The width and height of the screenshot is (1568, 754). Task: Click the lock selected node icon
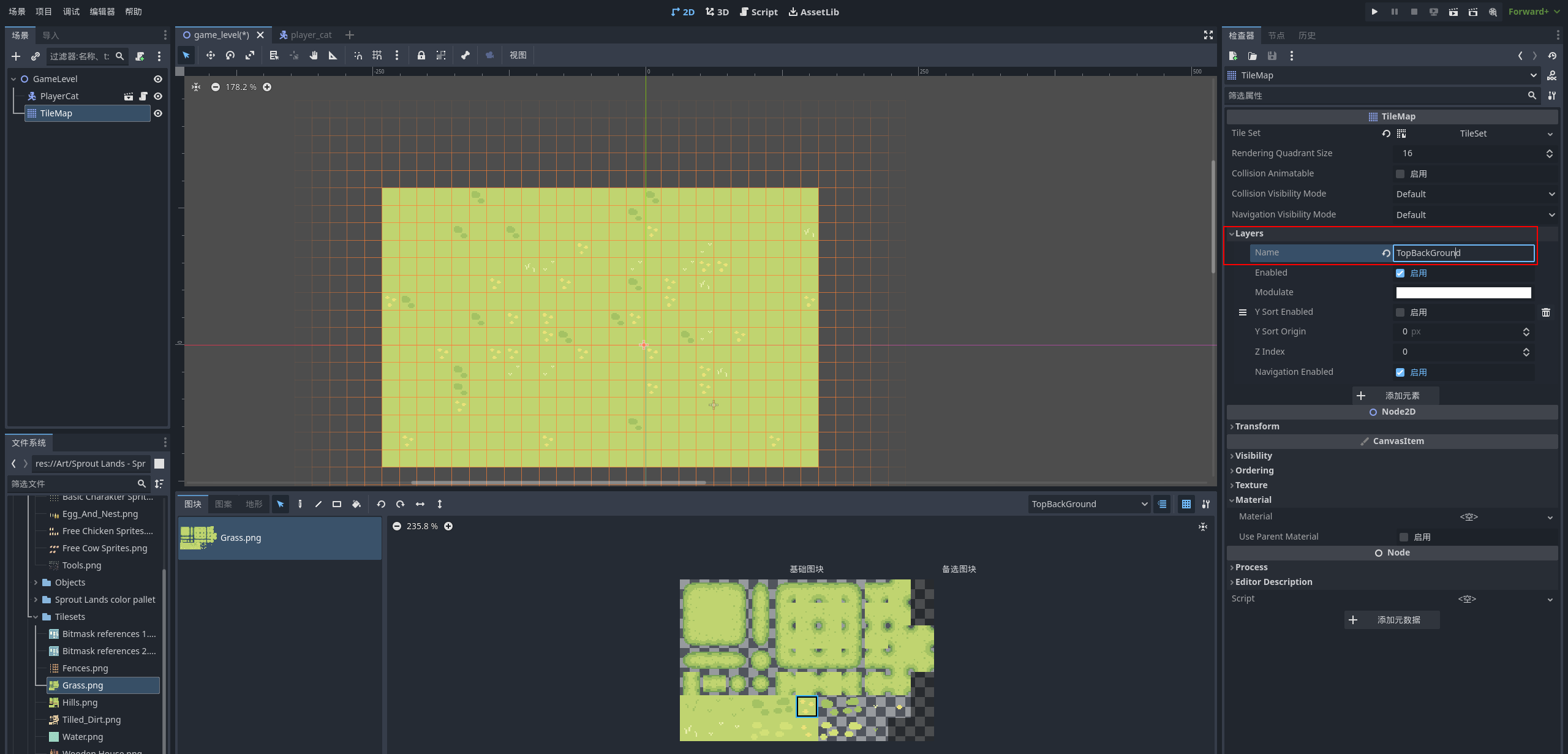point(421,55)
